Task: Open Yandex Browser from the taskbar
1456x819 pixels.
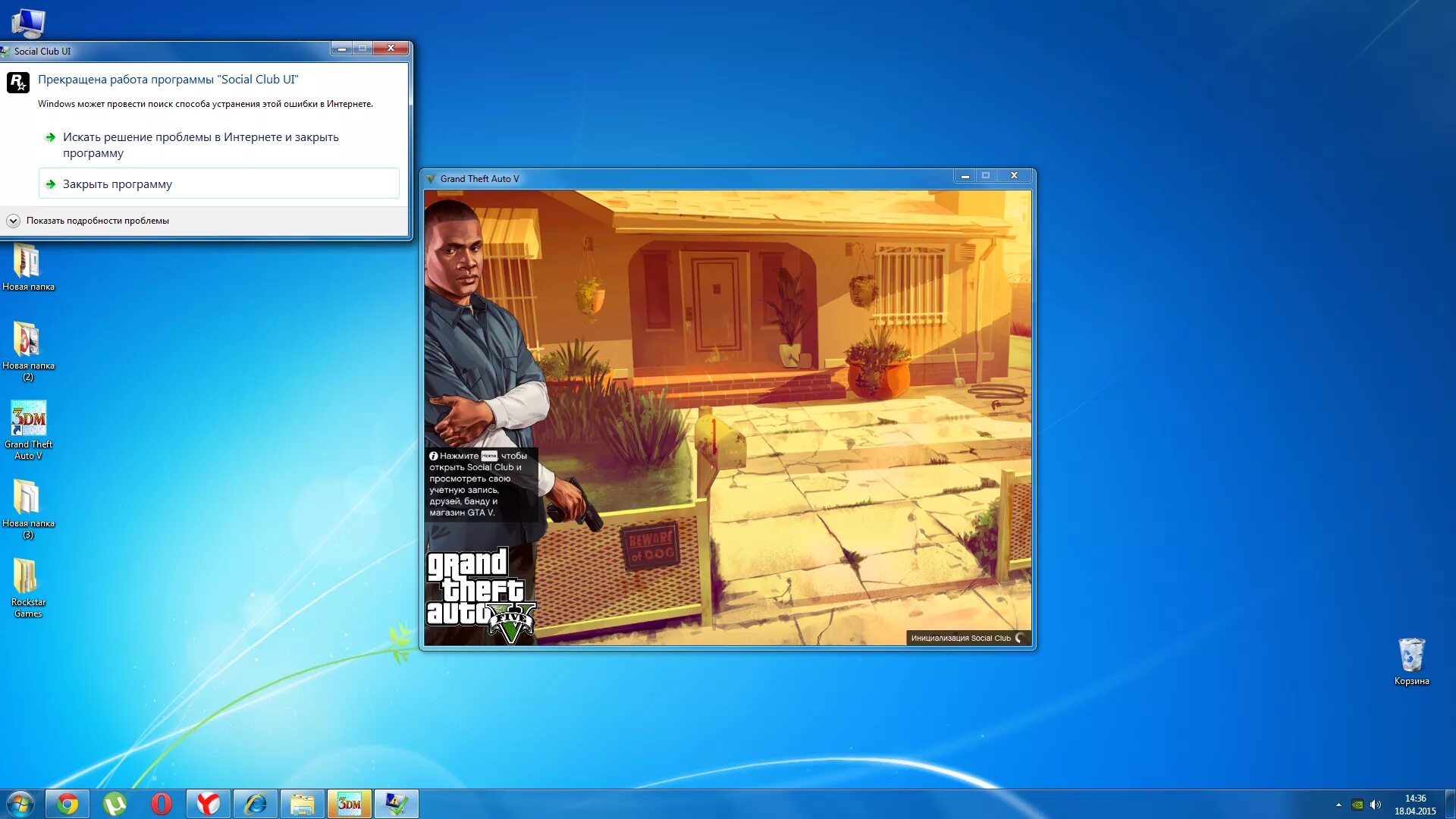Action: click(209, 804)
